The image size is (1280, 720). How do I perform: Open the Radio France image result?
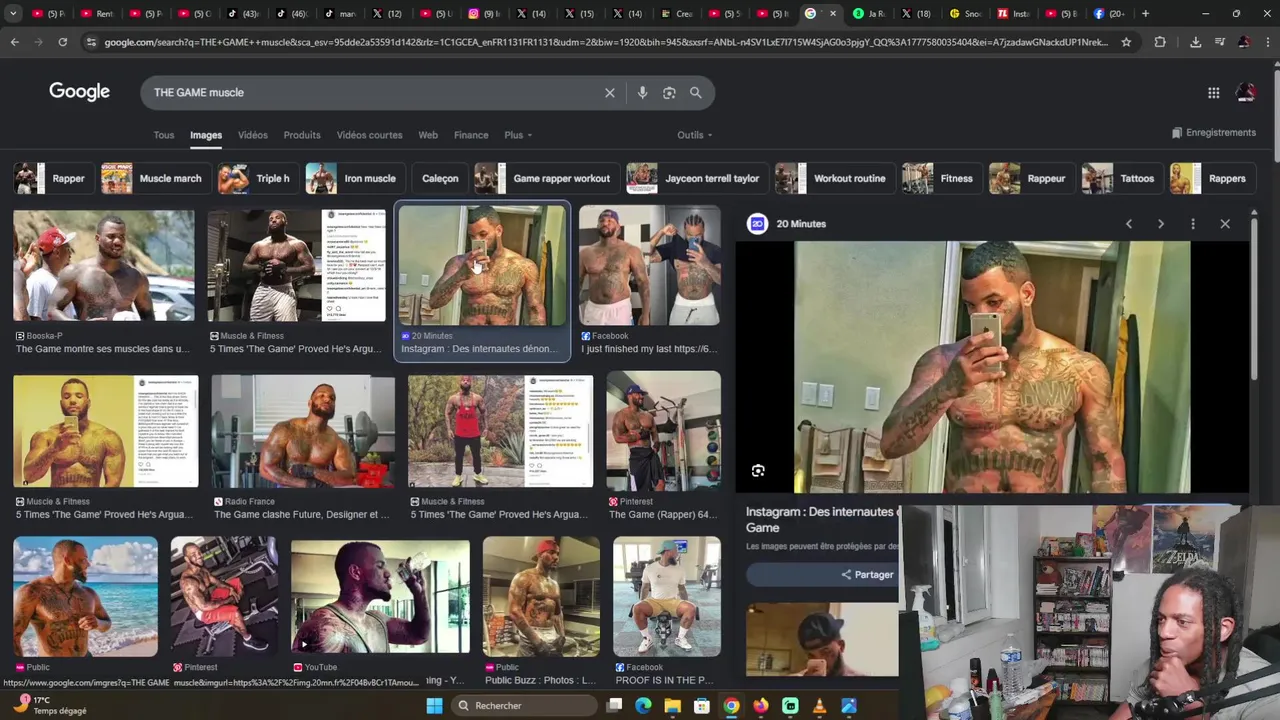click(303, 432)
